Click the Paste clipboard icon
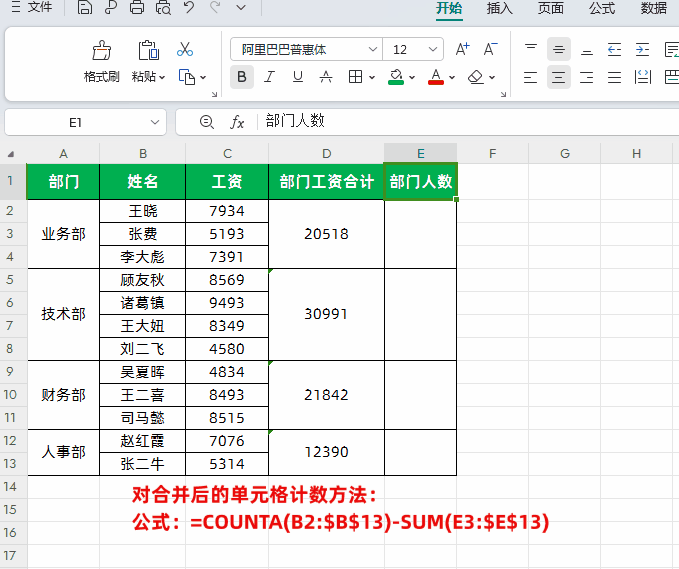Viewport: 679px width, 569px height. coord(149,50)
